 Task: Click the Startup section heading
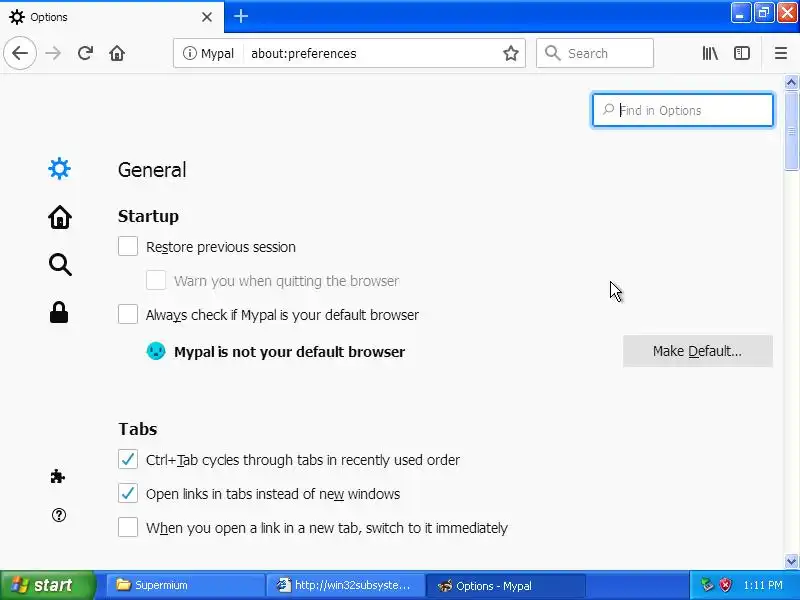148,216
